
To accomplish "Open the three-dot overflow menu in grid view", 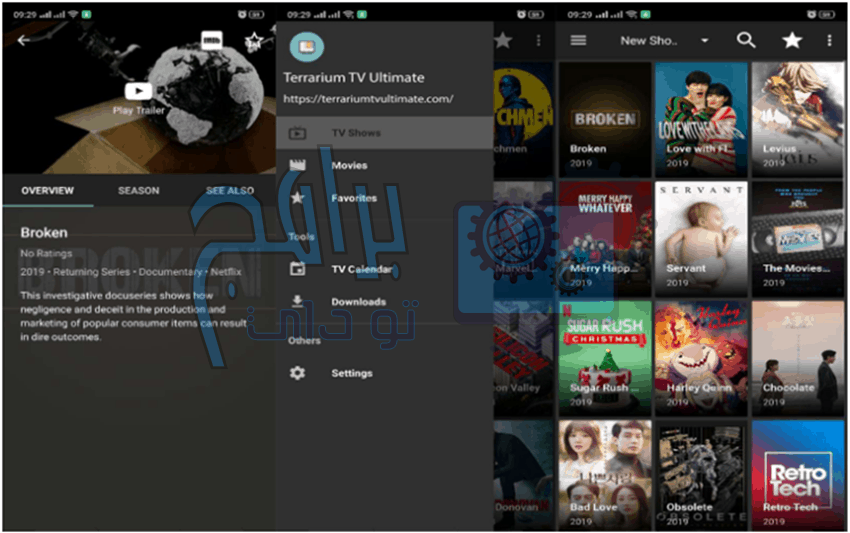I will pos(829,41).
